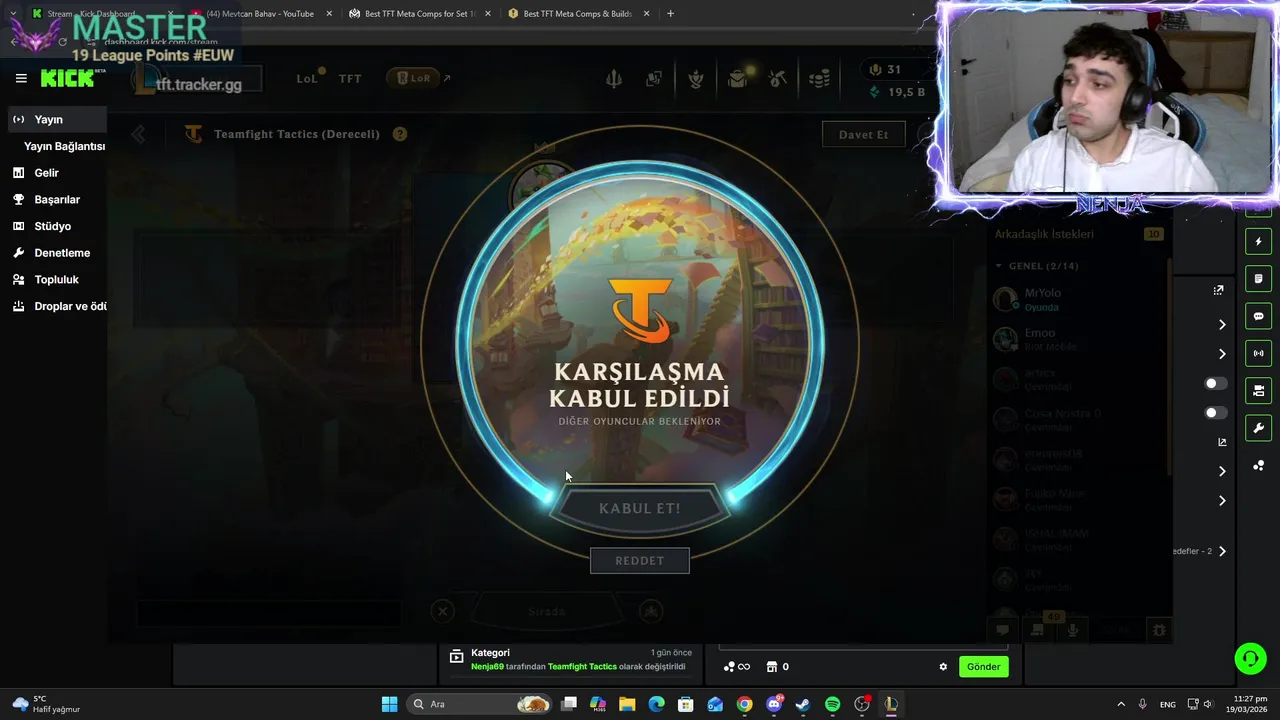
Task: Collapse the GENEL (2/14) friends group
Action: pyautogui.click(x=1036, y=266)
